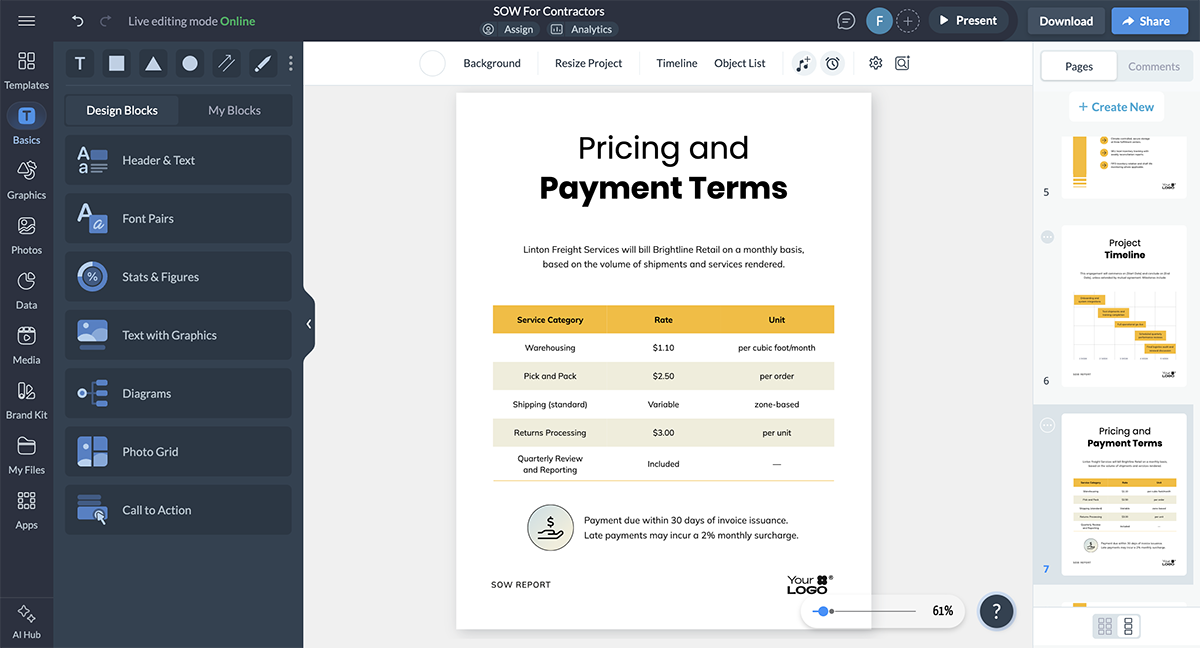The height and width of the screenshot is (648, 1200).
Task: Open the Graphics panel in the sidebar
Action: coord(26,178)
